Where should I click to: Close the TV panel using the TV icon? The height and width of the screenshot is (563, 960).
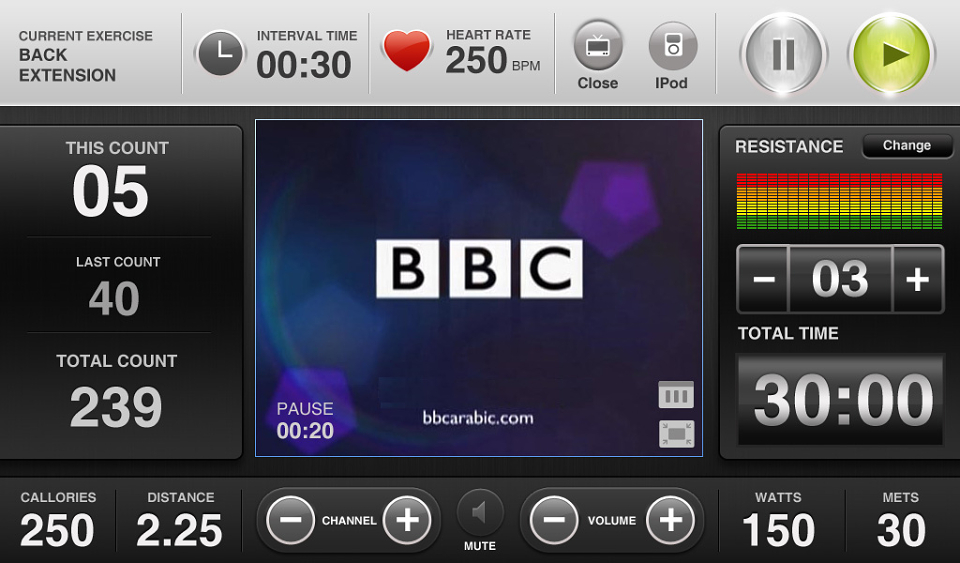tap(598, 47)
